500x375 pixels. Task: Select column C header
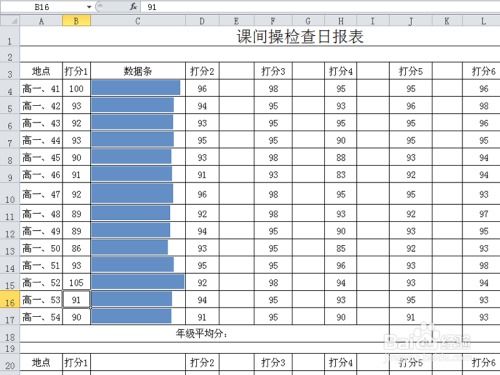click(x=138, y=21)
